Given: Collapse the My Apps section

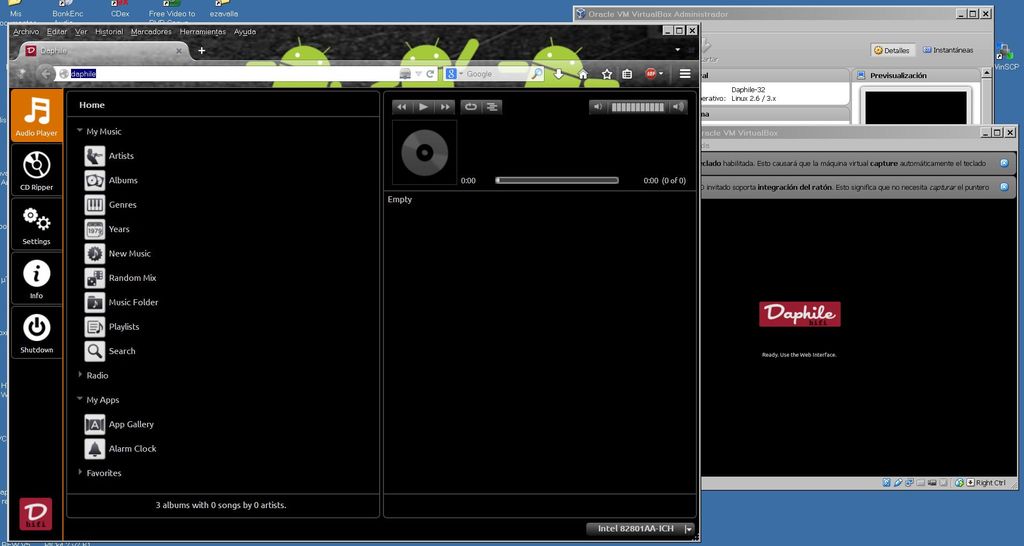Looking at the screenshot, I should coord(80,399).
